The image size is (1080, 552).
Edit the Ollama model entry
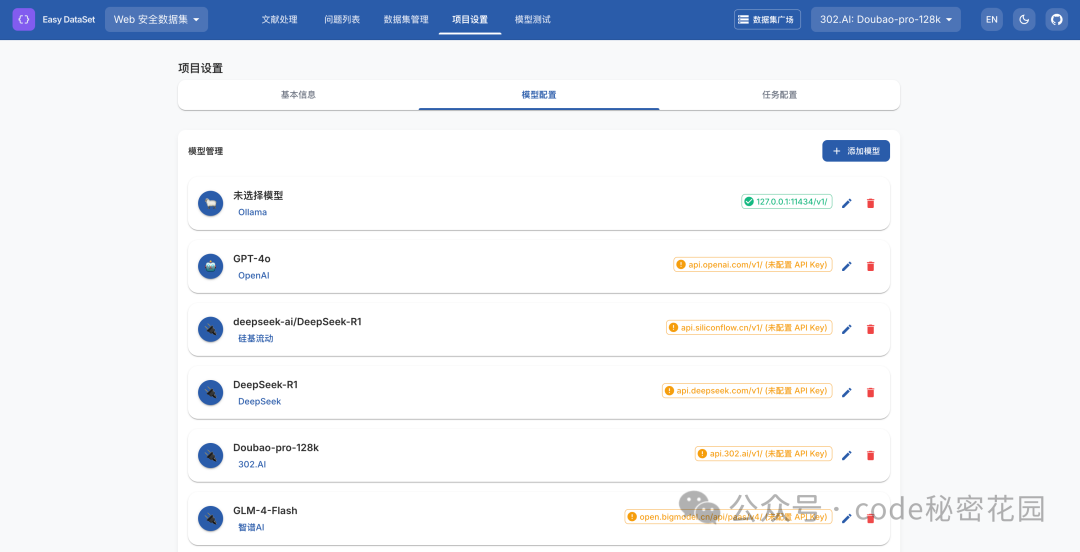coord(847,203)
